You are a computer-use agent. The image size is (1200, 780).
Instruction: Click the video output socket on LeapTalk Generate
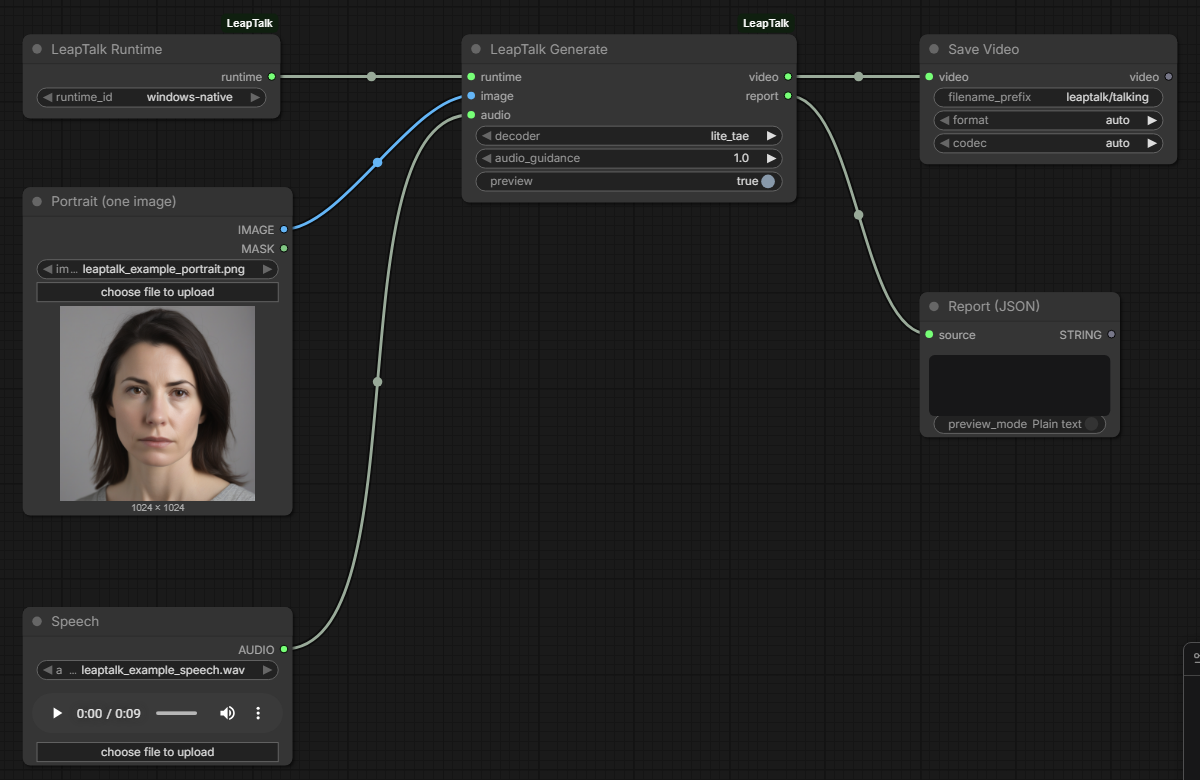pos(788,77)
